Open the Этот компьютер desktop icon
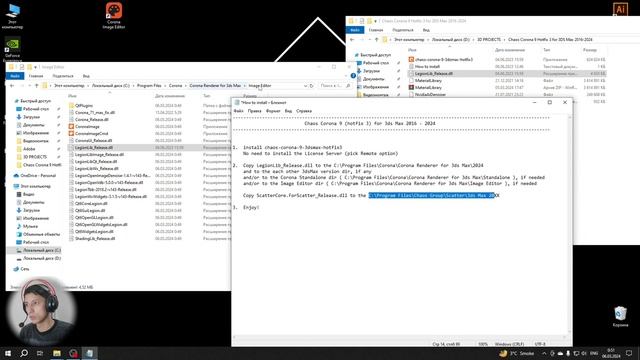Screen dimensions: 640x360 click(x=12, y=16)
